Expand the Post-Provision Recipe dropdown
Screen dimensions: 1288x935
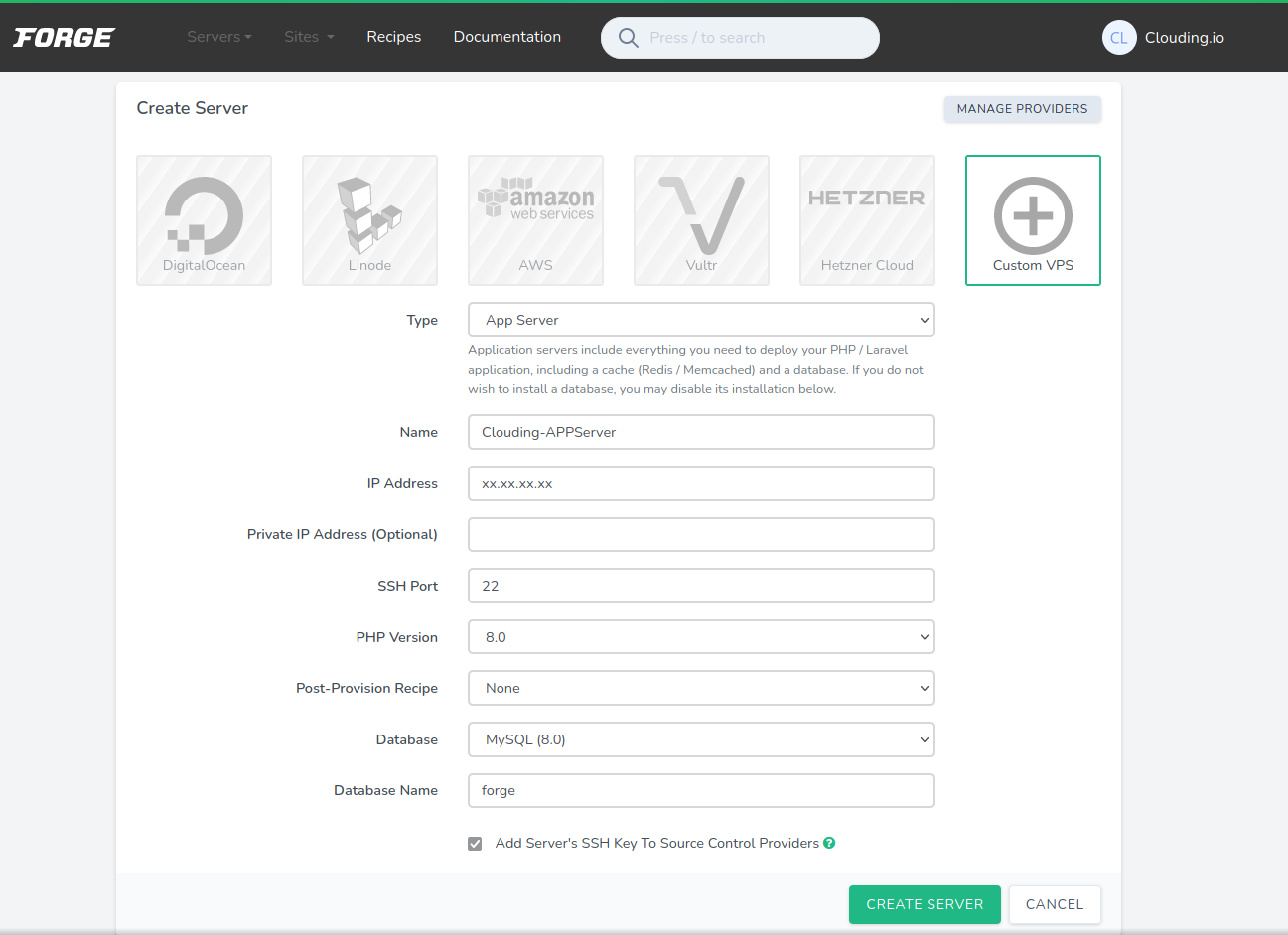[x=701, y=688]
